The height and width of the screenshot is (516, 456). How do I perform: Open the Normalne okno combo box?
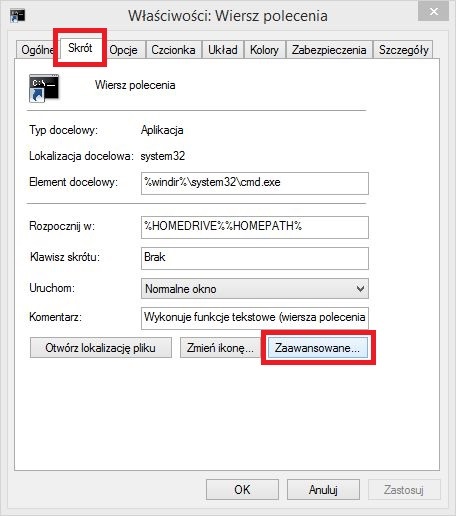pyautogui.click(x=255, y=289)
